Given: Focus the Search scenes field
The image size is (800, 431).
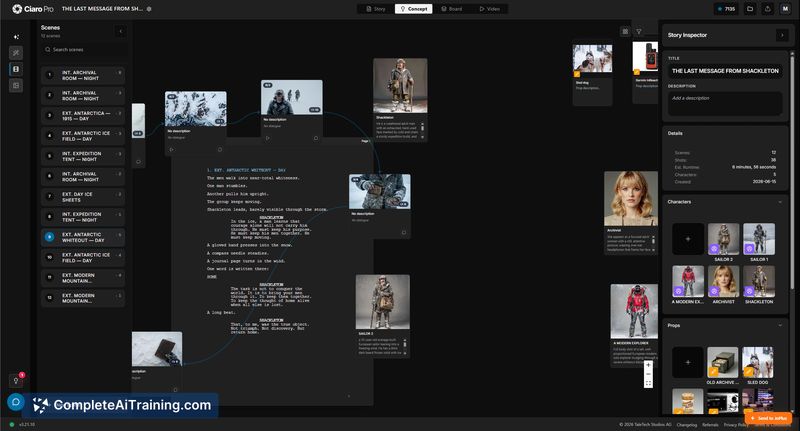Looking at the screenshot, I should coord(83,49).
